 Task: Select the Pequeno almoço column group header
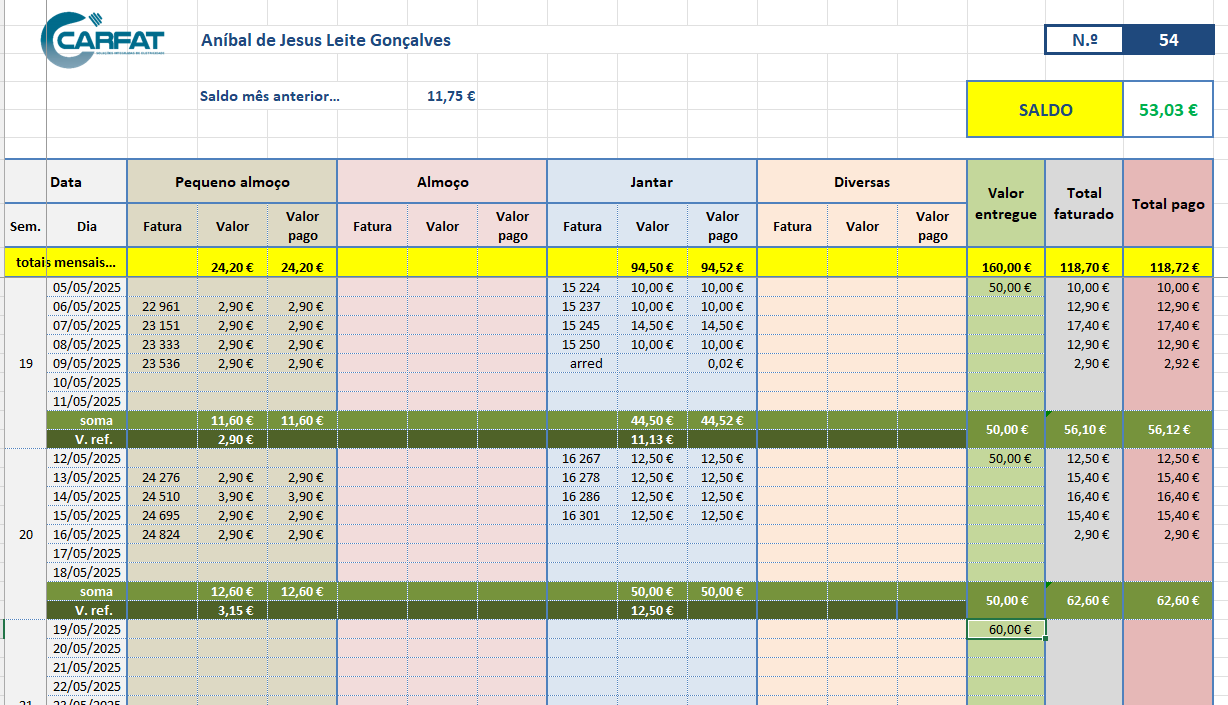(232, 182)
